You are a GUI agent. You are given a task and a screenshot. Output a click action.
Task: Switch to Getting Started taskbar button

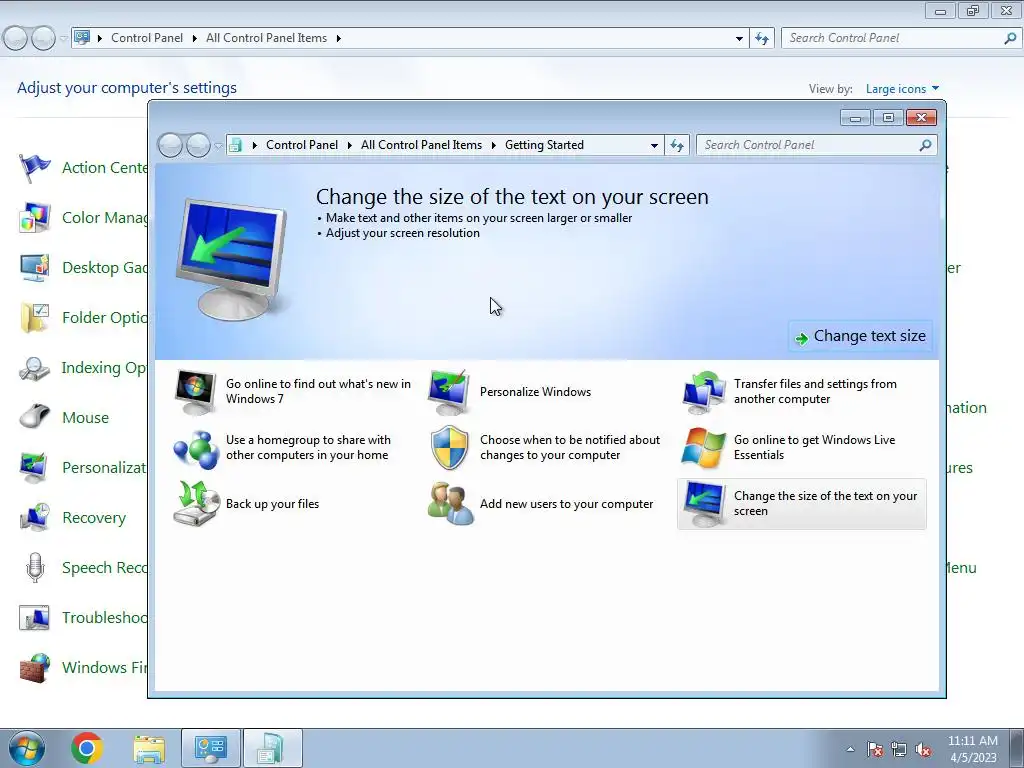(272, 748)
